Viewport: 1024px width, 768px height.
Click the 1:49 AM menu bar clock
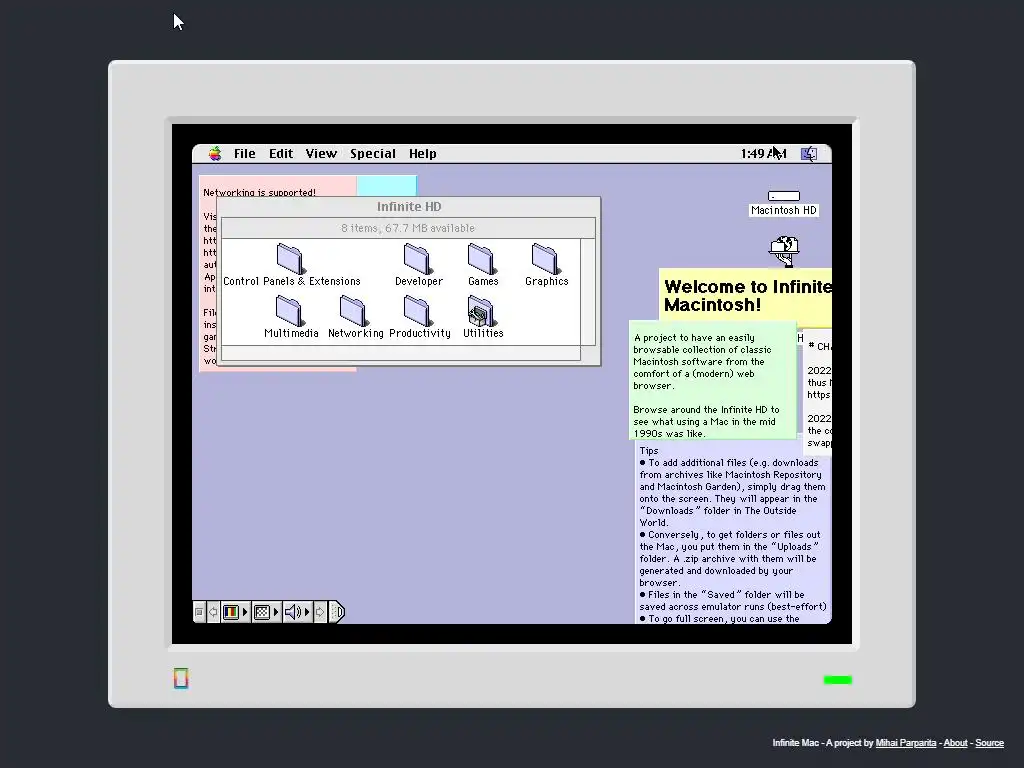pos(763,153)
